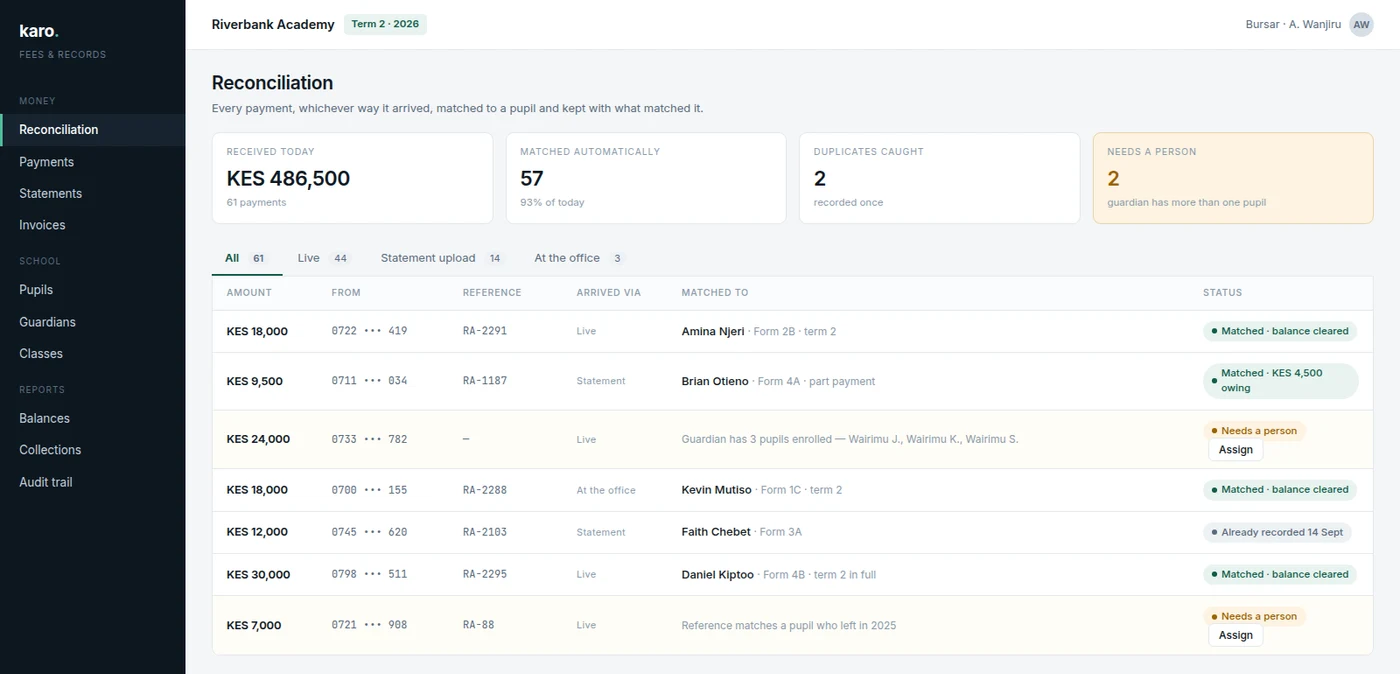Click reference RA-88

point(479,625)
